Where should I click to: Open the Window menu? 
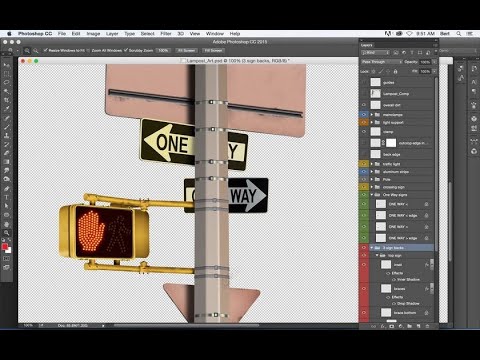[215, 34]
